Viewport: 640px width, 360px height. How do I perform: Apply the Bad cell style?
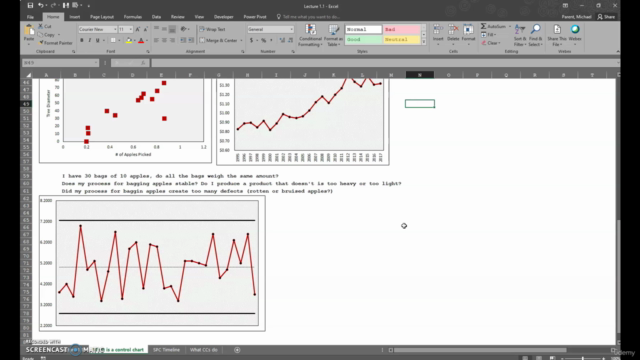[x=402, y=29]
